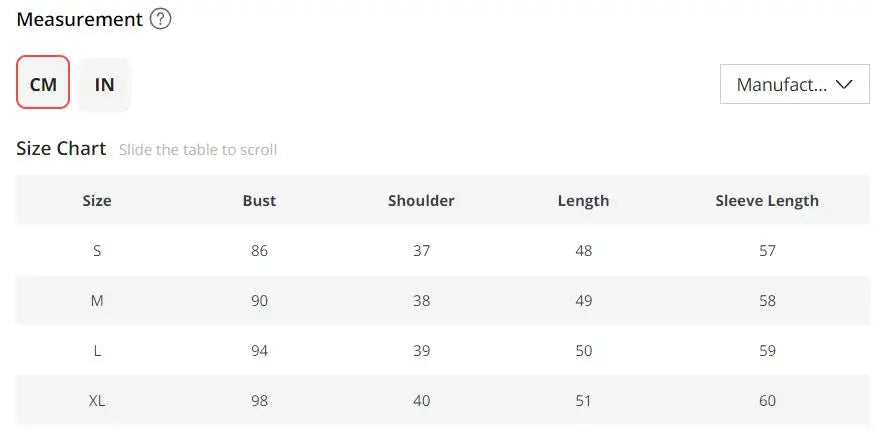Click the Measurement section title

(x=79, y=19)
